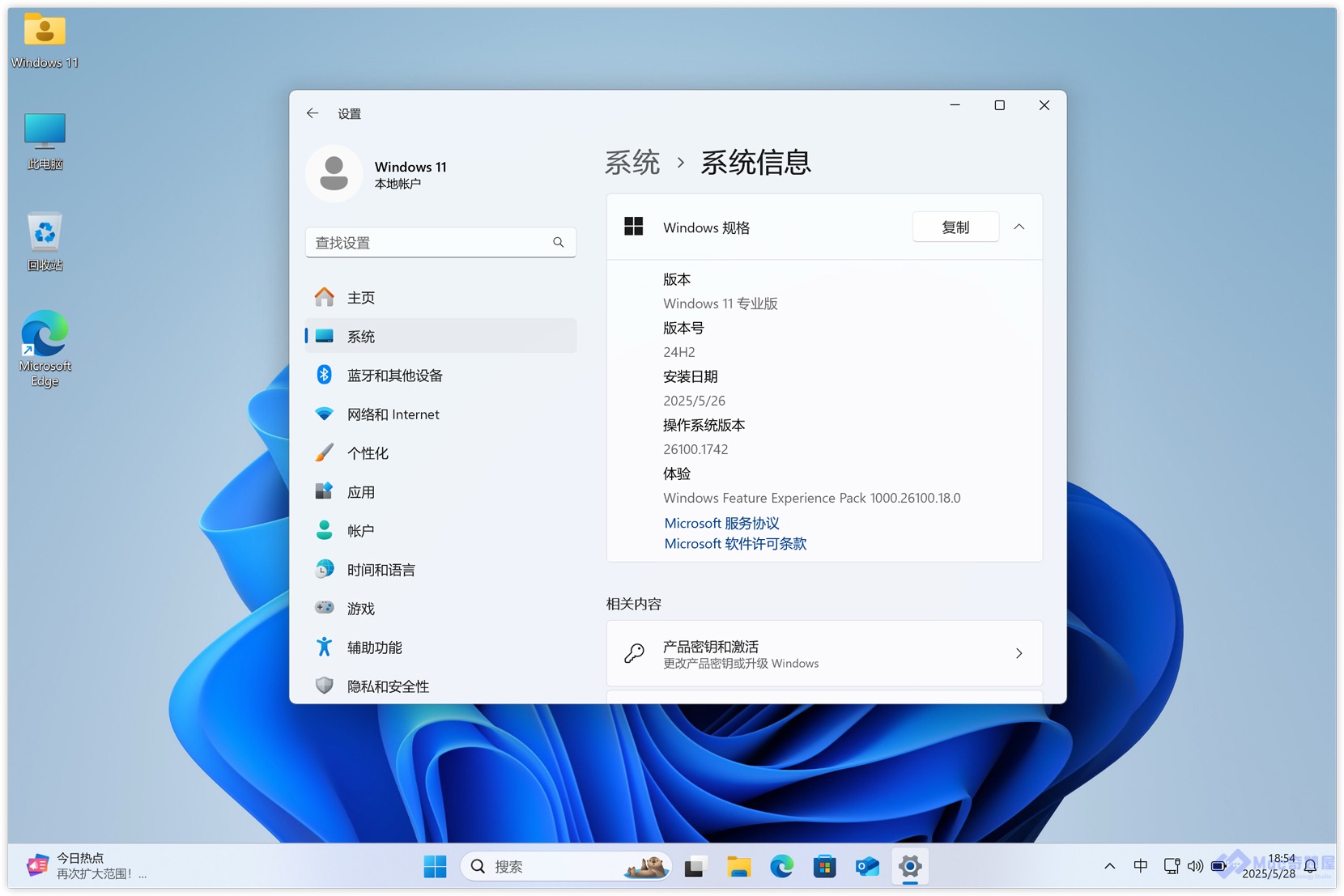Image resolution: width=1344 pixels, height=896 pixels.
Task: Click the Windows logo icon beside Windows 规格
Action: click(x=633, y=227)
